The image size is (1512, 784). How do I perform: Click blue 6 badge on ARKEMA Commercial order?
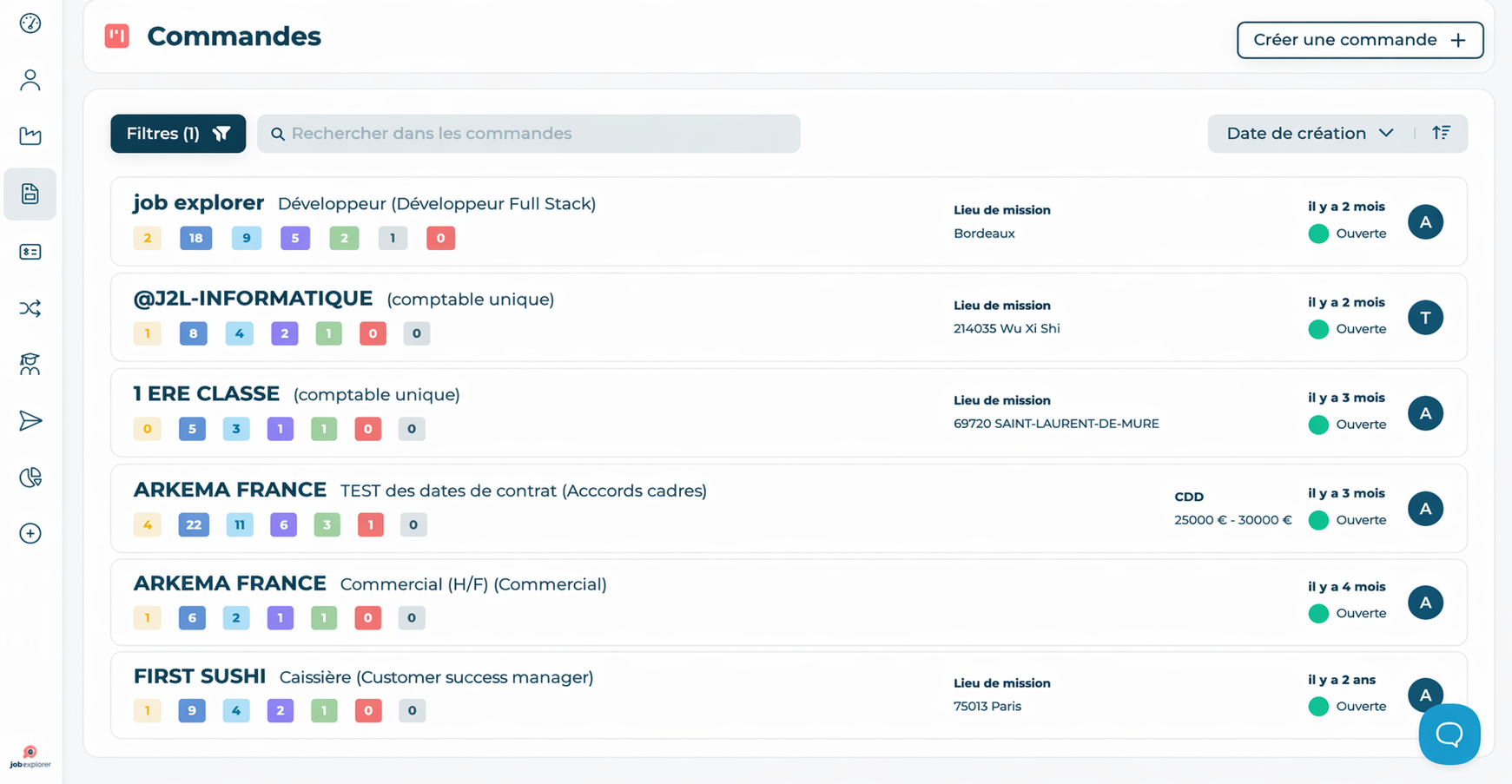point(192,618)
